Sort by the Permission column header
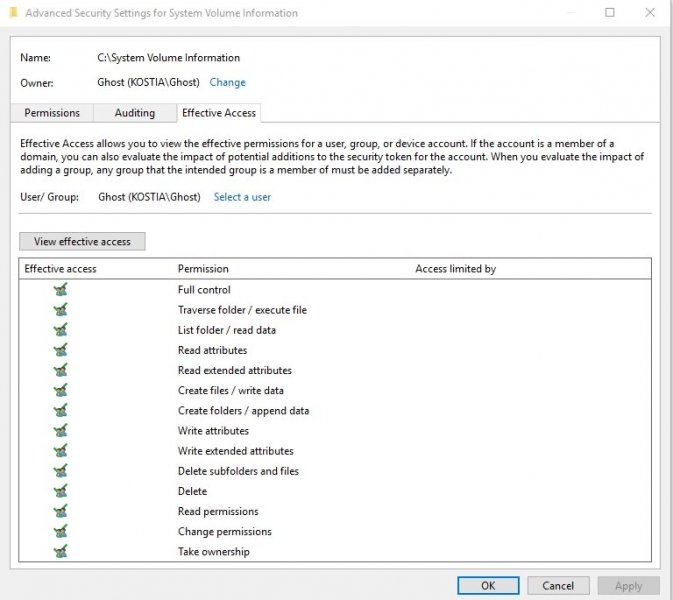Screen dimensions: 673x600 (x=203, y=269)
